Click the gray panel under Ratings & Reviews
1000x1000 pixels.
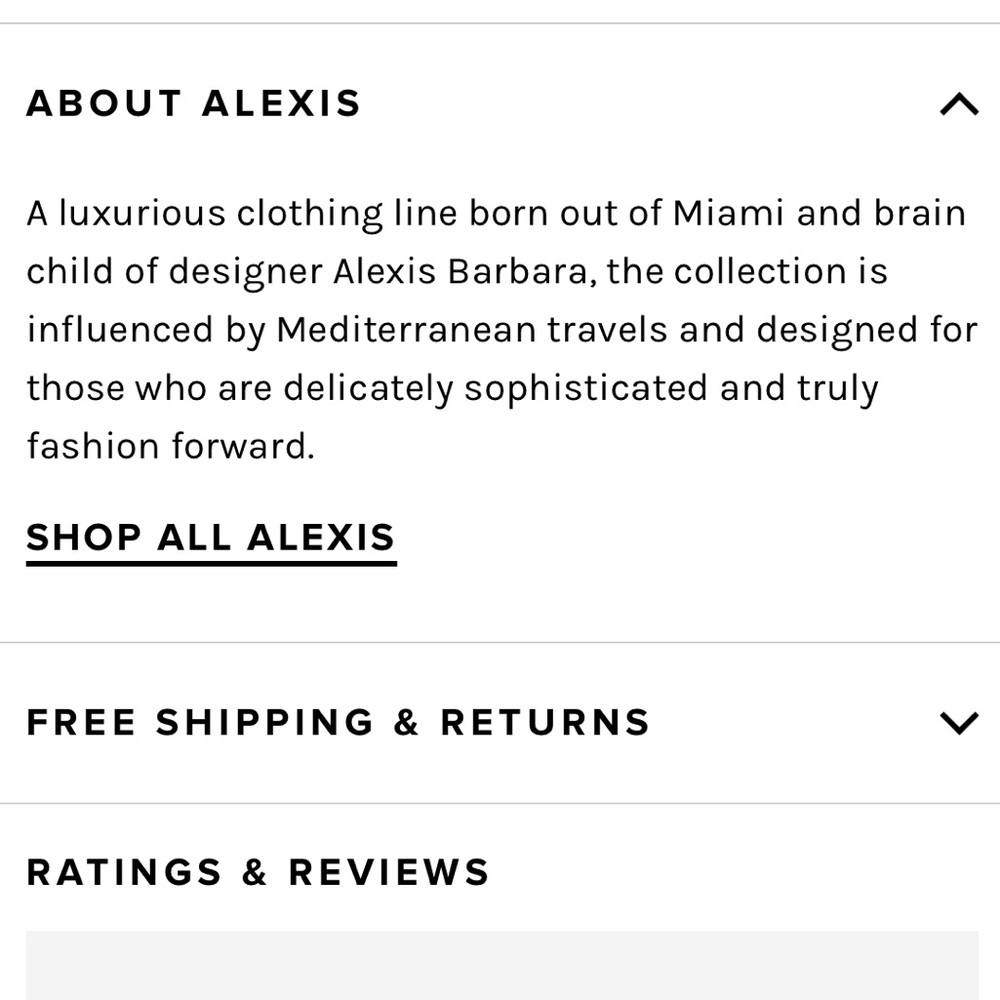[x=502, y=965]
